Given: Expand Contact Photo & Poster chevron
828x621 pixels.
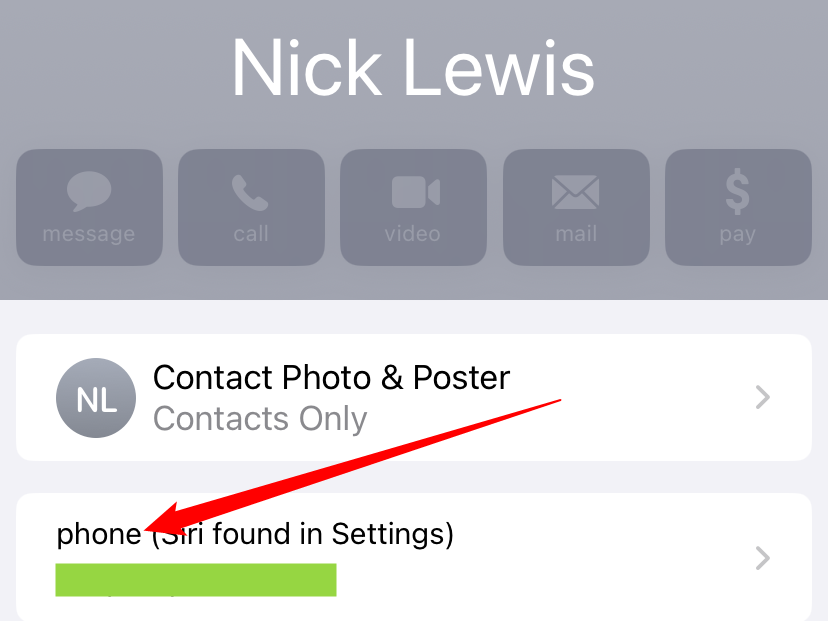Looking at the screenshot, I should point(763,397).
